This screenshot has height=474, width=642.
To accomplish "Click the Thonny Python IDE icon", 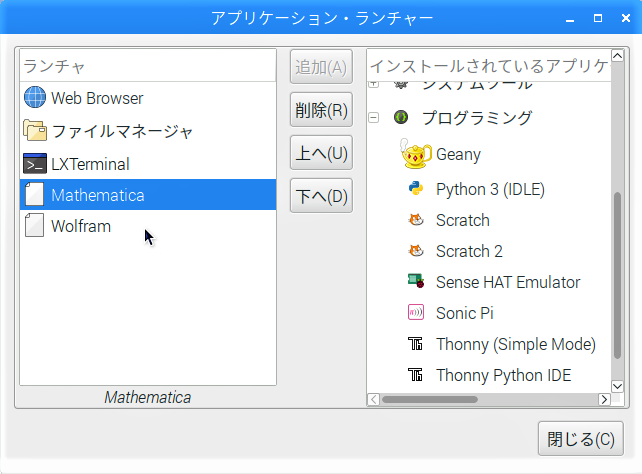I will pyautogui.click(x=415, y=374).
